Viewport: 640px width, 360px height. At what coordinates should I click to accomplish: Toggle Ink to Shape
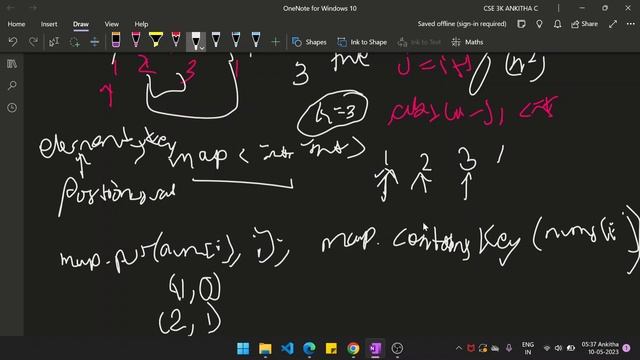(x=362, y=42)
